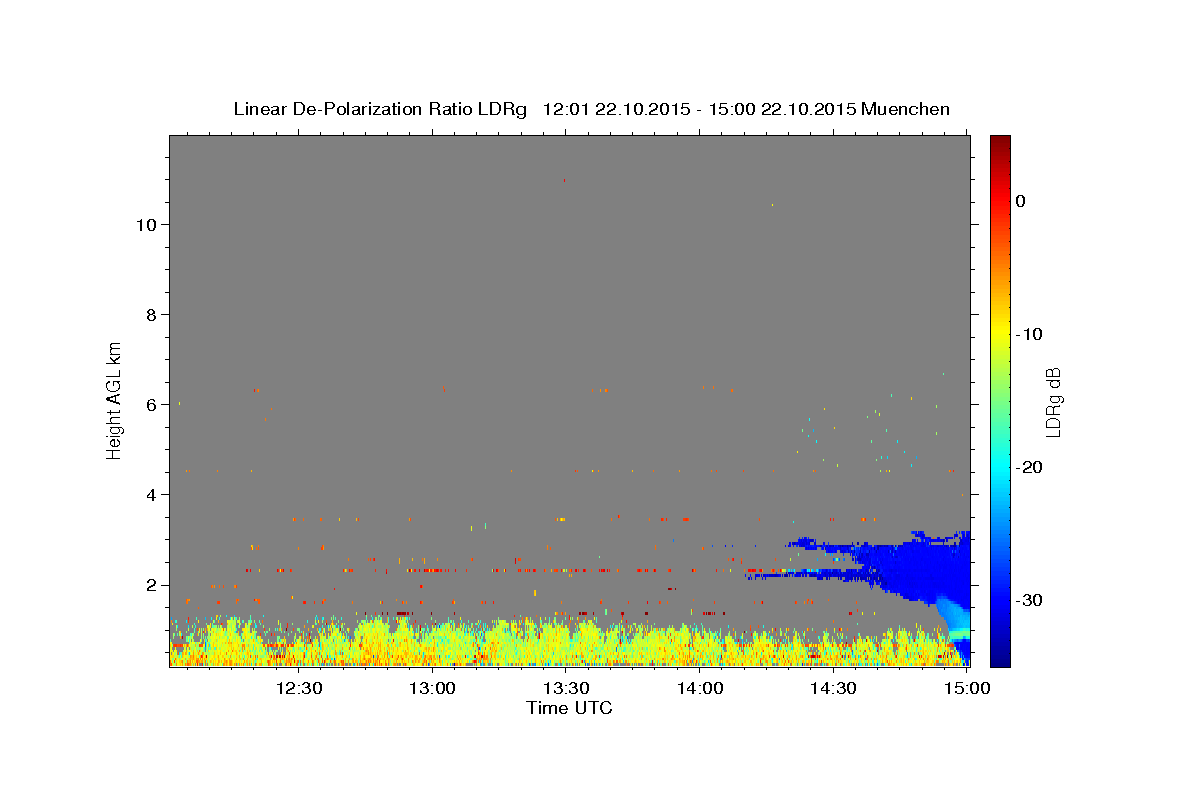Click the colorbar value -30 label
Viewport: 1200px width, 800px height.
point(1030,600)
